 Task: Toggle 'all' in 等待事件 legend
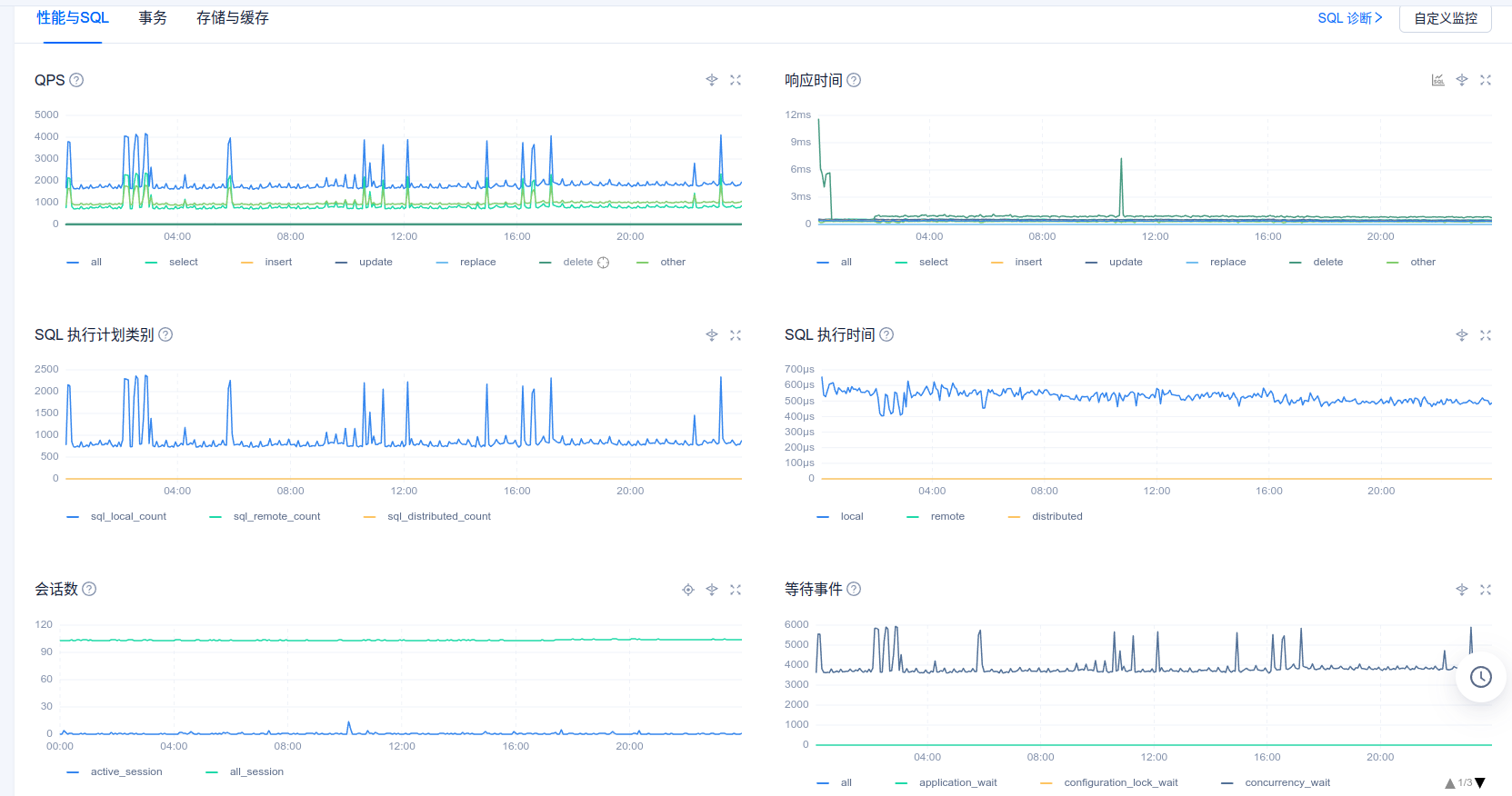point(835,782)
